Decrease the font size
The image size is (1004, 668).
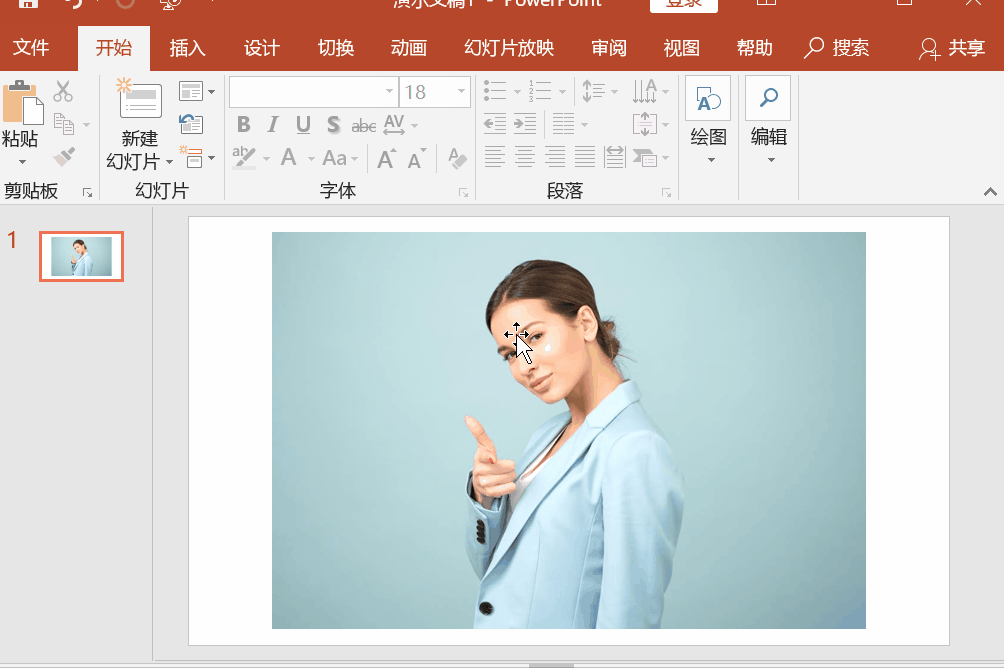(416, 158)
